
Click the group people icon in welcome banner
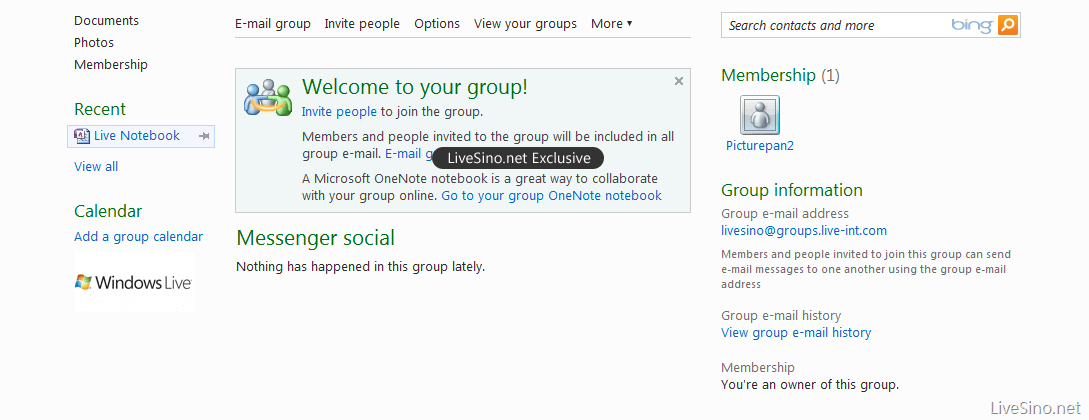[267, 97]
